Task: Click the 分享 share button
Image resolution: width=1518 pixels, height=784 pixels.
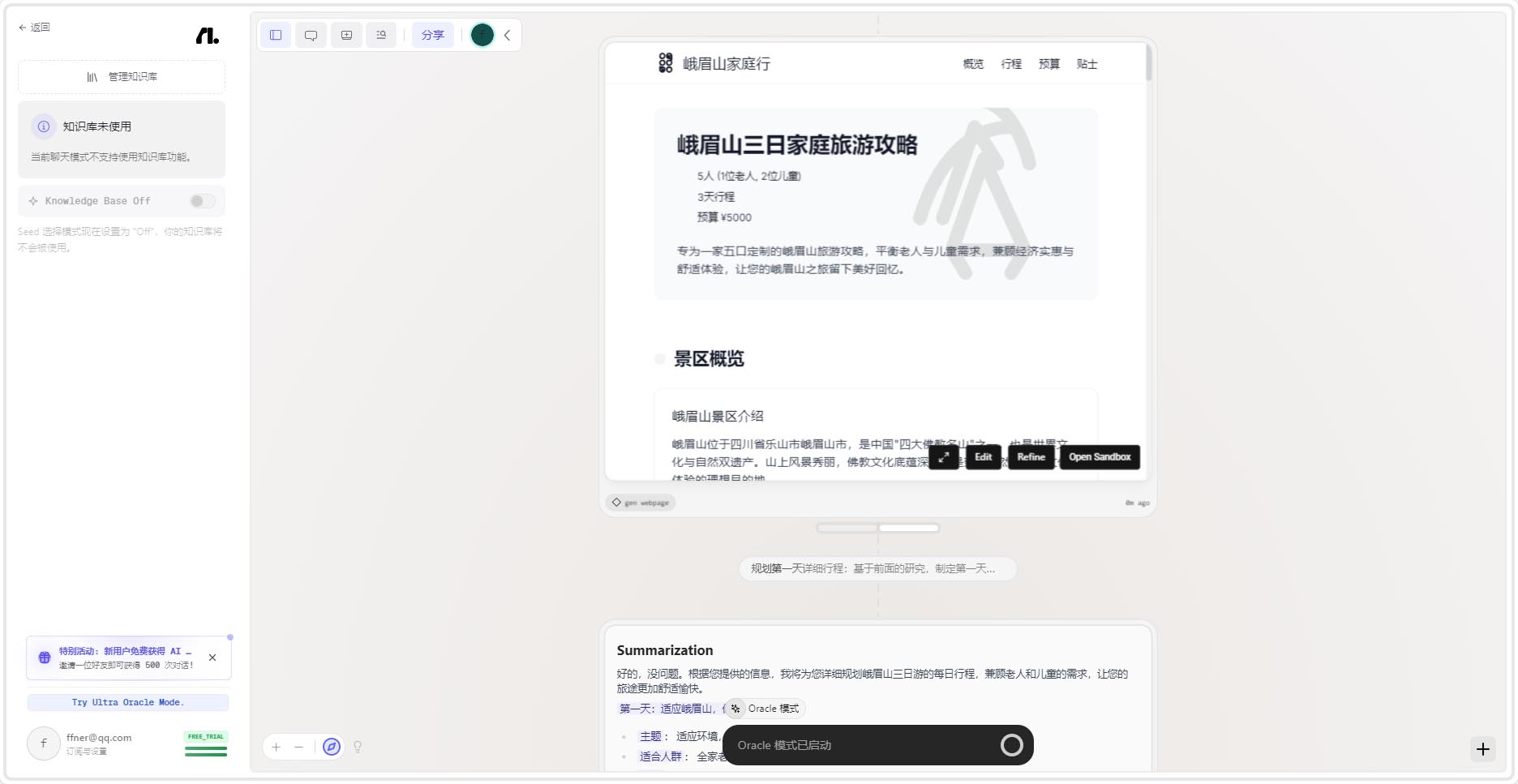Action: (x=432, y=35)
